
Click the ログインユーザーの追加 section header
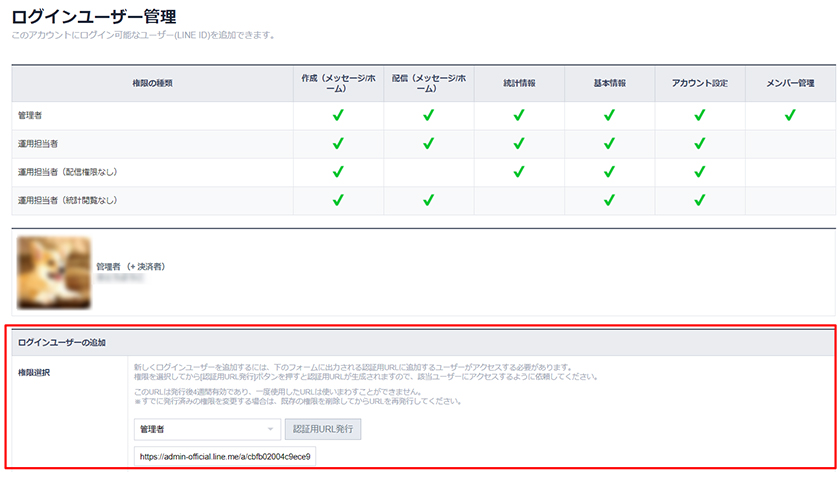click(64, 342)
